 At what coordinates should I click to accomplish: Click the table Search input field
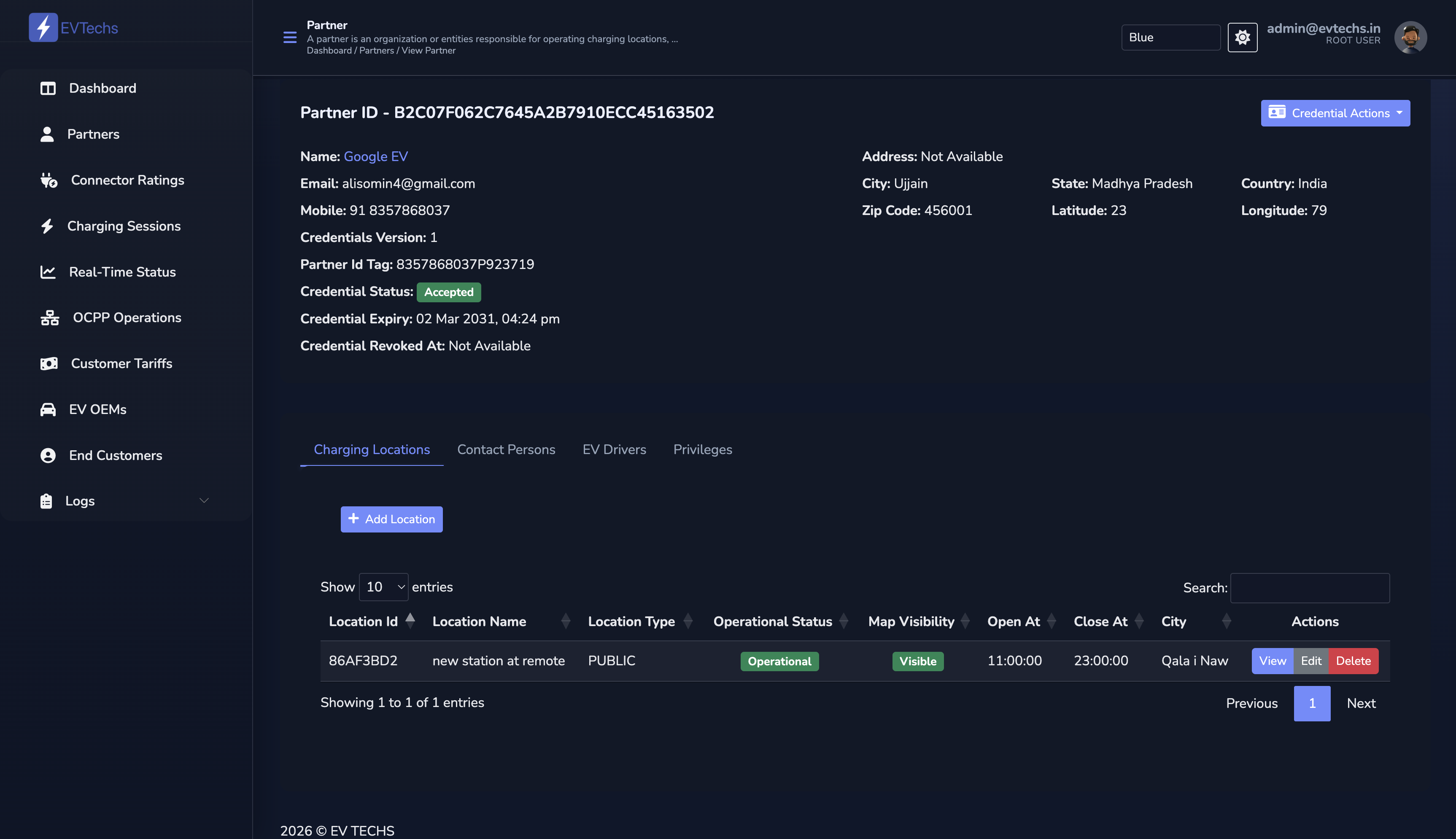coord(1310,588)
